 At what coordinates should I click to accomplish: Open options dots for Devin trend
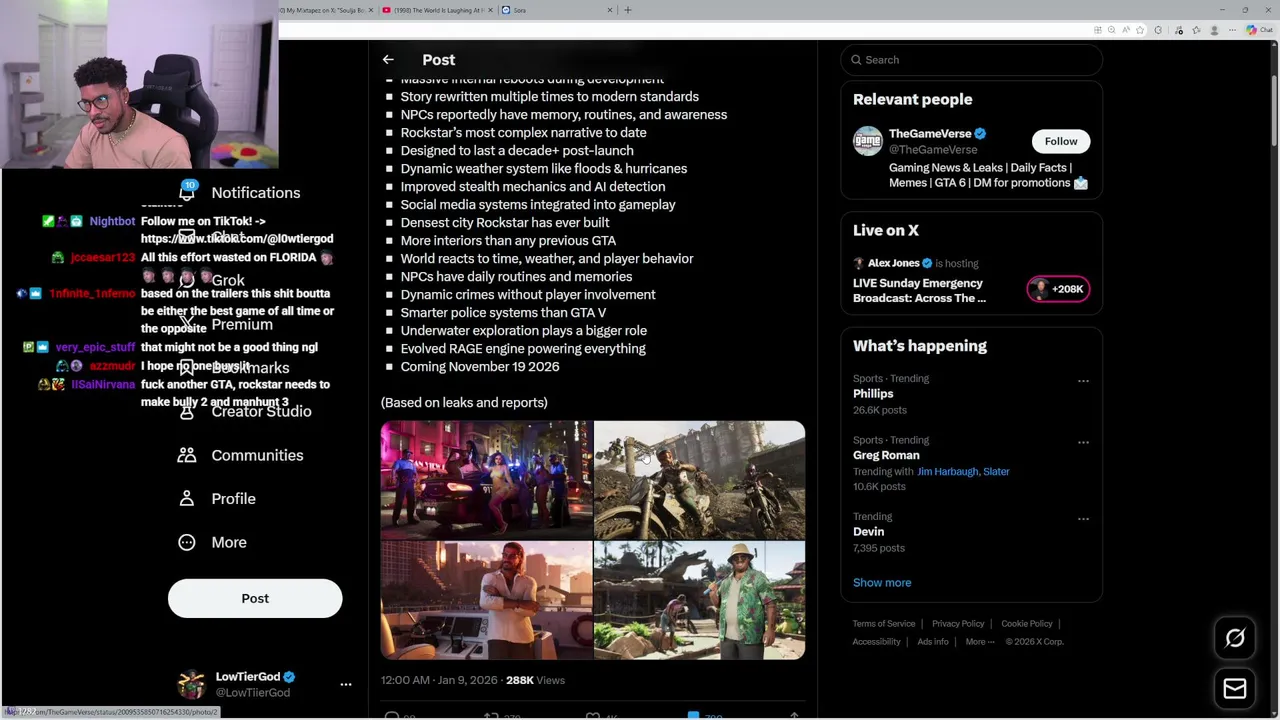pyautogui.click(x=1083, y=519)
